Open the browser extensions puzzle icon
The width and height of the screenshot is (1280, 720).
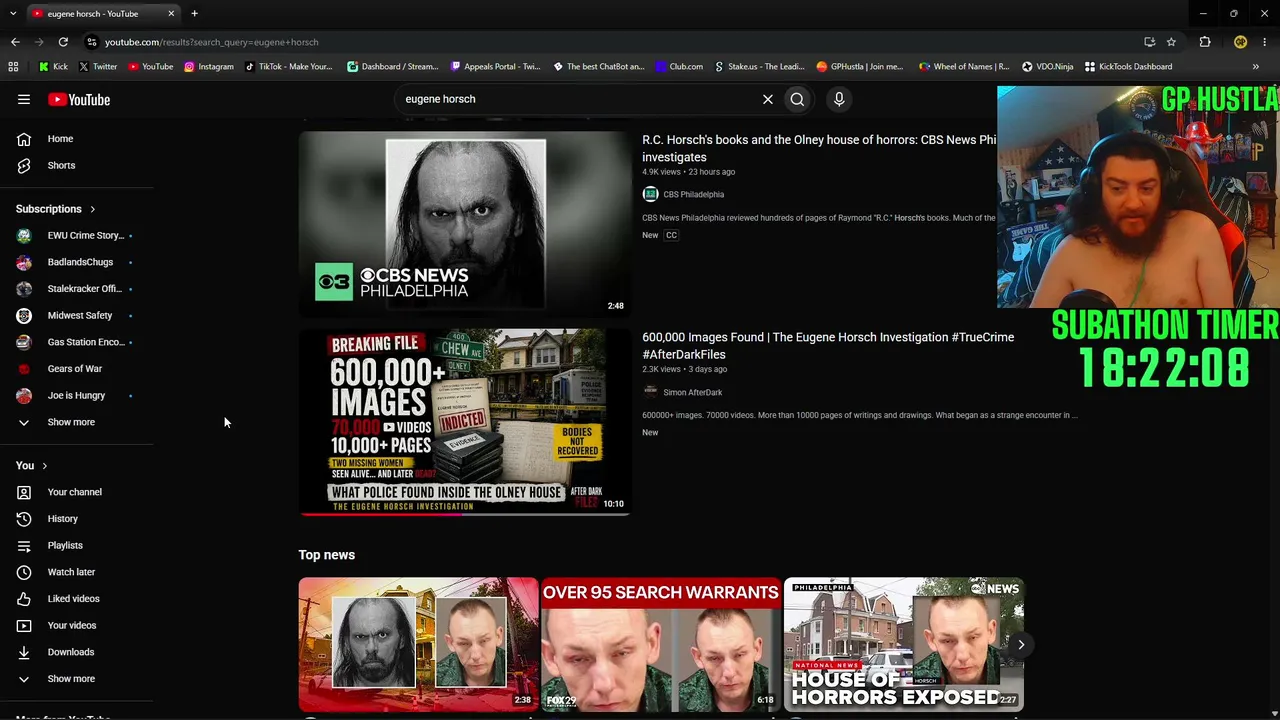[x=1205, y=42]
